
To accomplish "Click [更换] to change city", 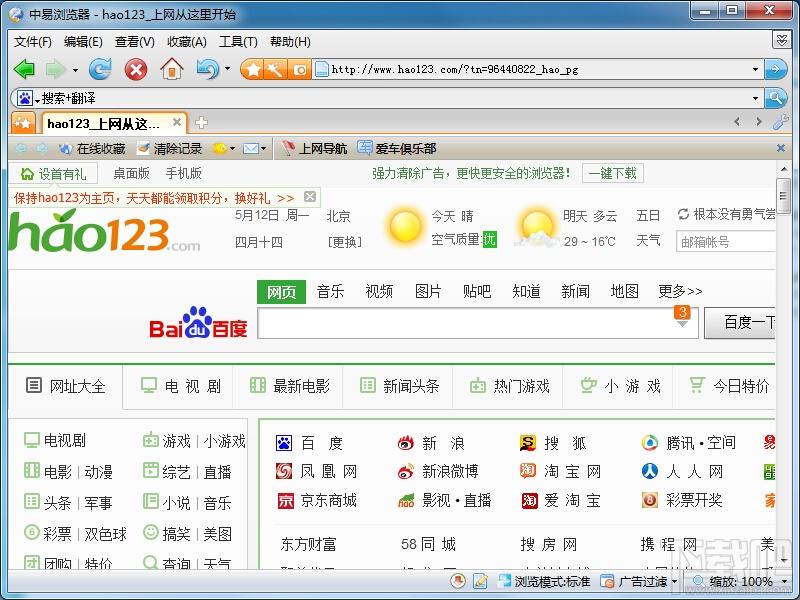I will 345,242.
